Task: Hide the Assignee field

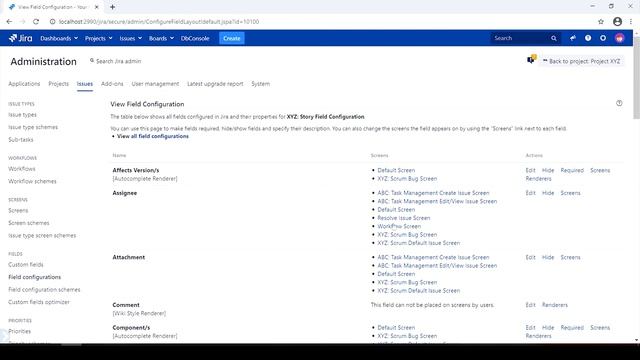Action: pos(548,193)
